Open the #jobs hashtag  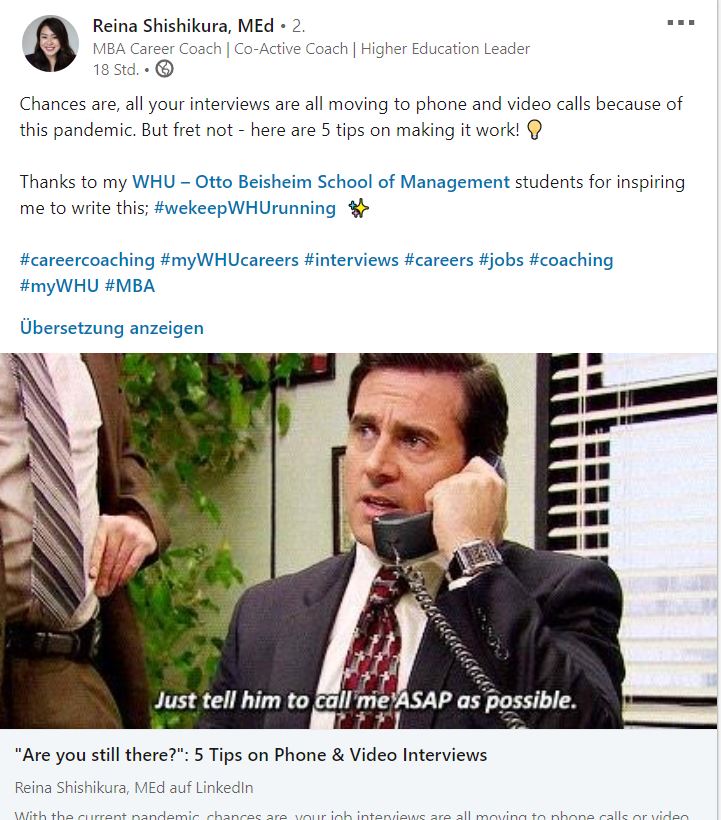click(501, 260)
